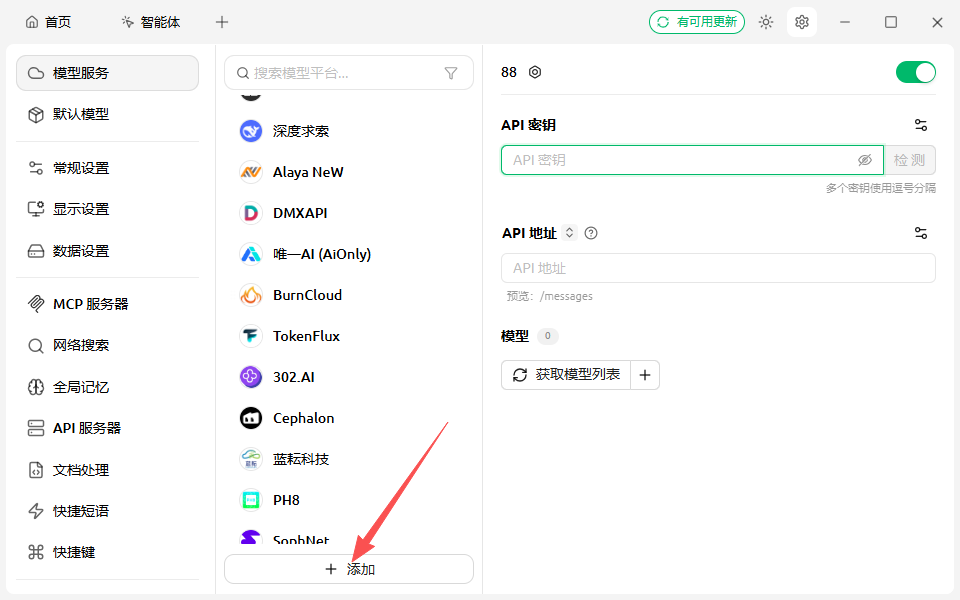The width and height of the screenshot is (960, 600).
Task: Expand the API 地址 type selector arrows
Action: [570, 233]
